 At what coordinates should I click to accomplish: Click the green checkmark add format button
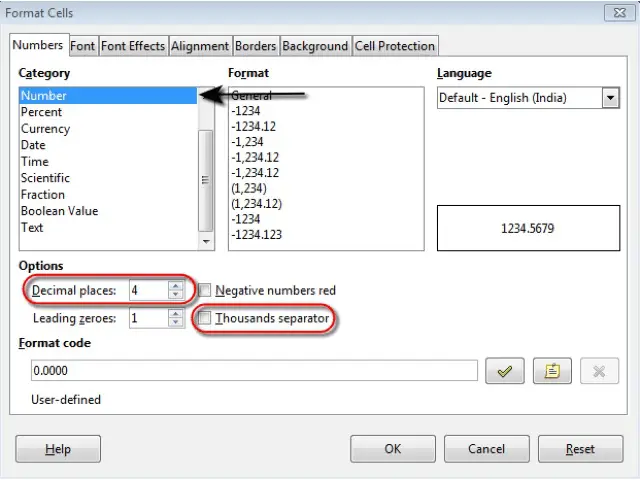[x=505, y=371]
